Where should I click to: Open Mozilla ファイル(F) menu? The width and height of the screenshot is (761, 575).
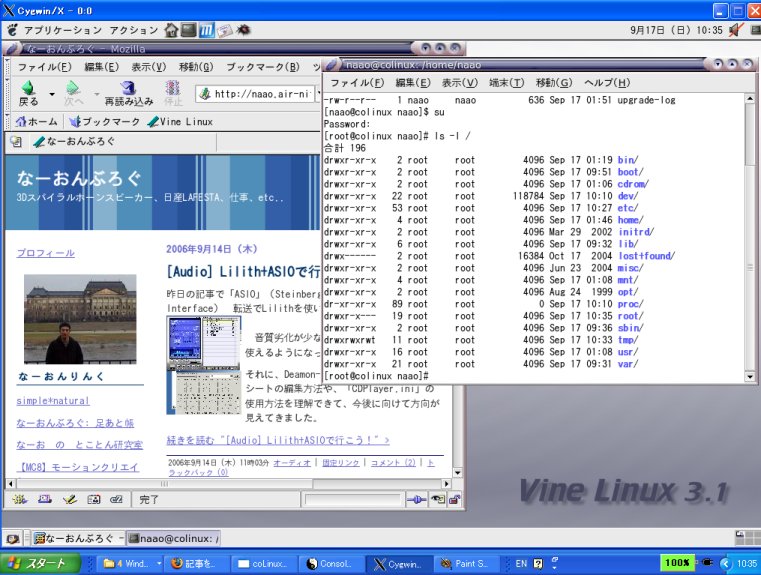click(44, 67)
